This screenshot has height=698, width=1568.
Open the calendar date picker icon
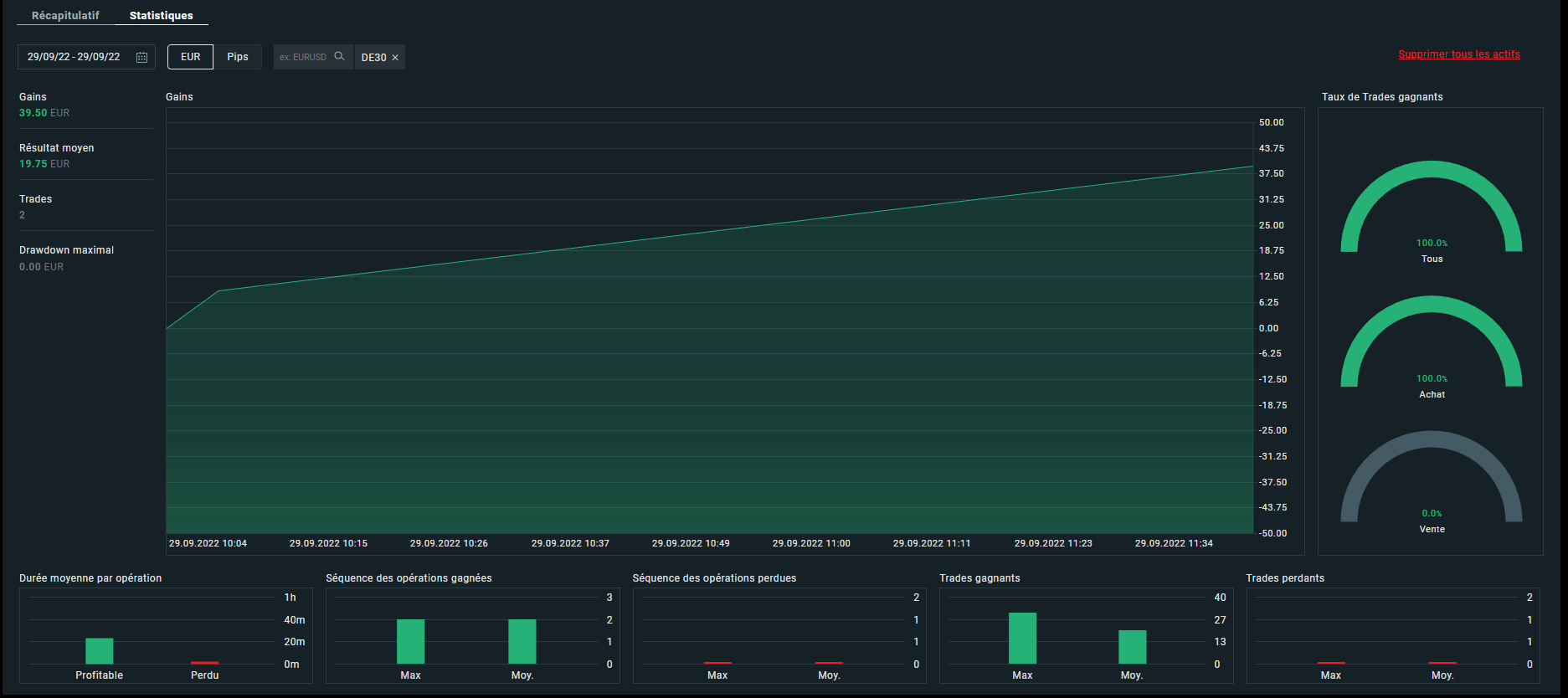click(141, 57)
